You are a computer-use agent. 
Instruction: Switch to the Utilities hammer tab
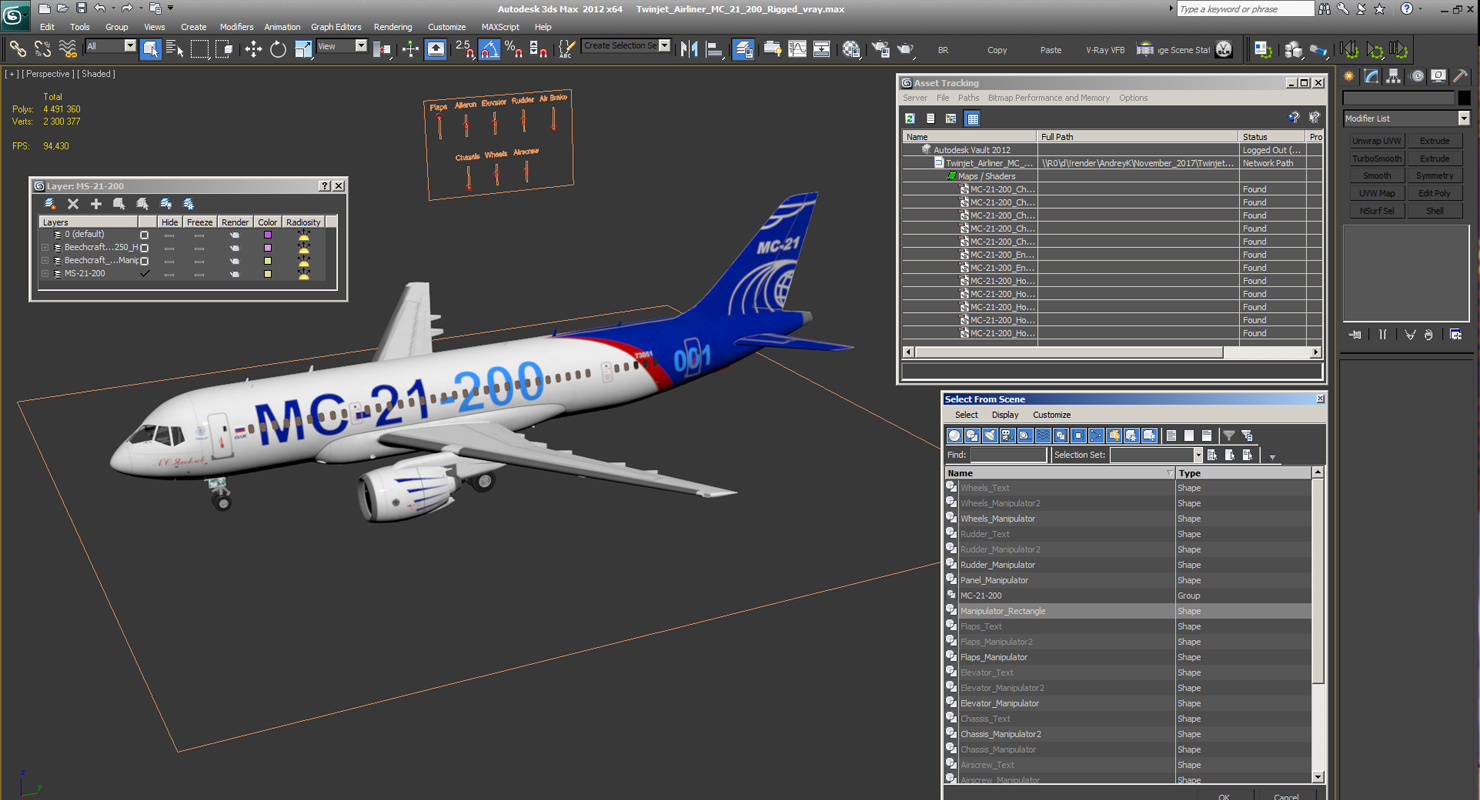[x=1460, y=76]
